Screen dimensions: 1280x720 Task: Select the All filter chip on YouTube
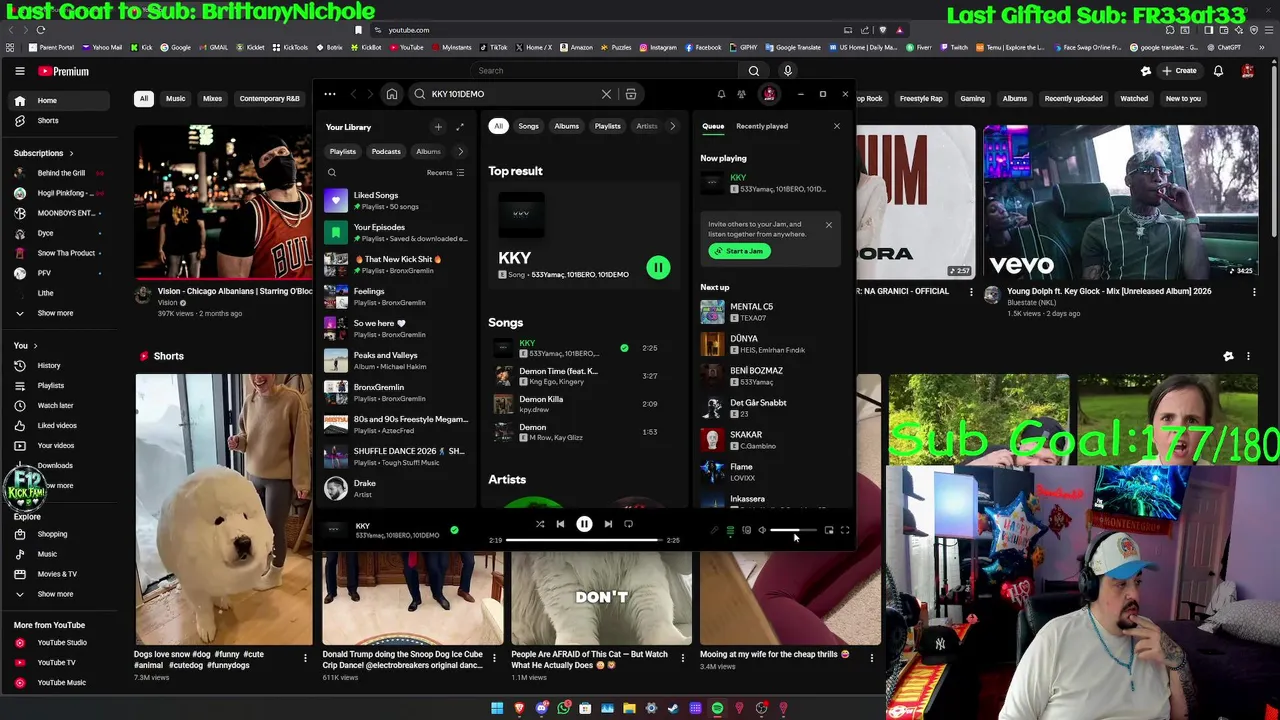(x=144, y=98)
